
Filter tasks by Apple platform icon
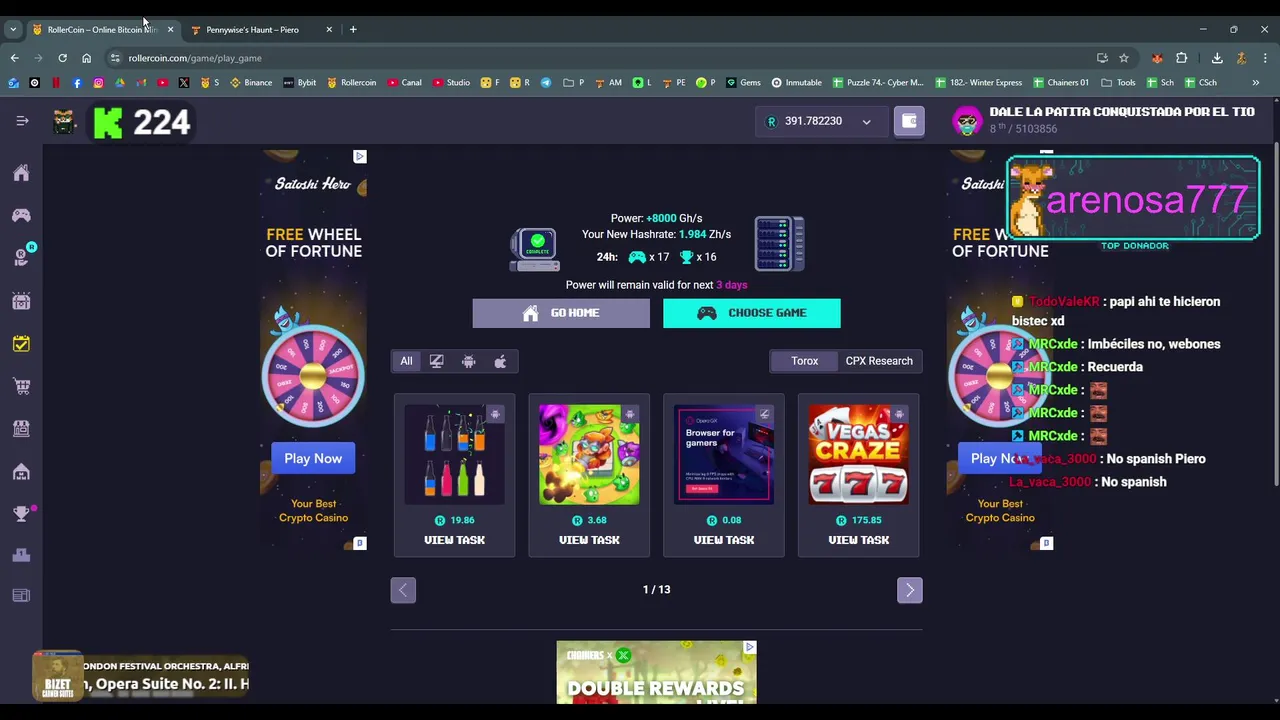500,361
